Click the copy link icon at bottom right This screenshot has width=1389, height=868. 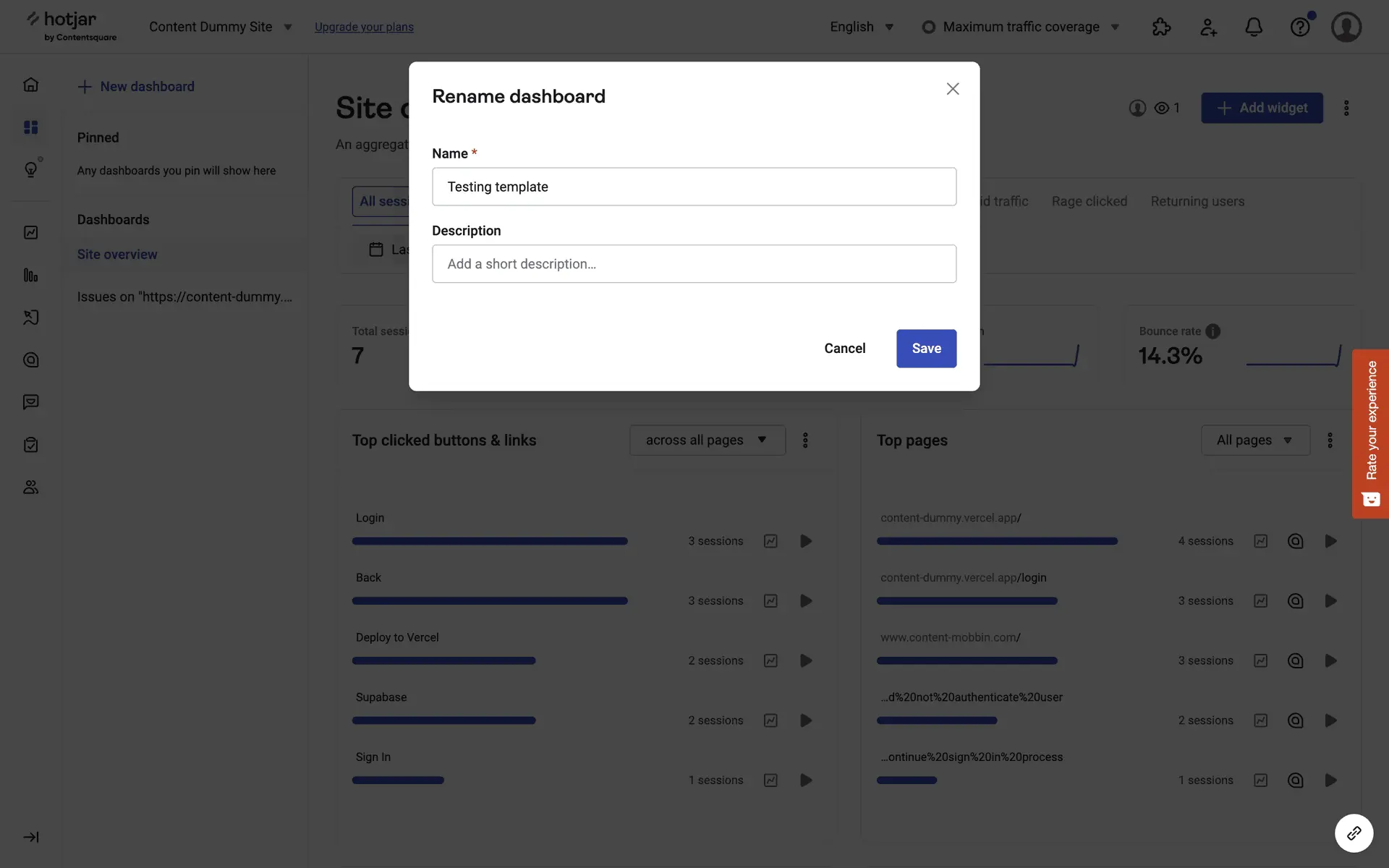pyautogui.click(x=1354, y=833)
